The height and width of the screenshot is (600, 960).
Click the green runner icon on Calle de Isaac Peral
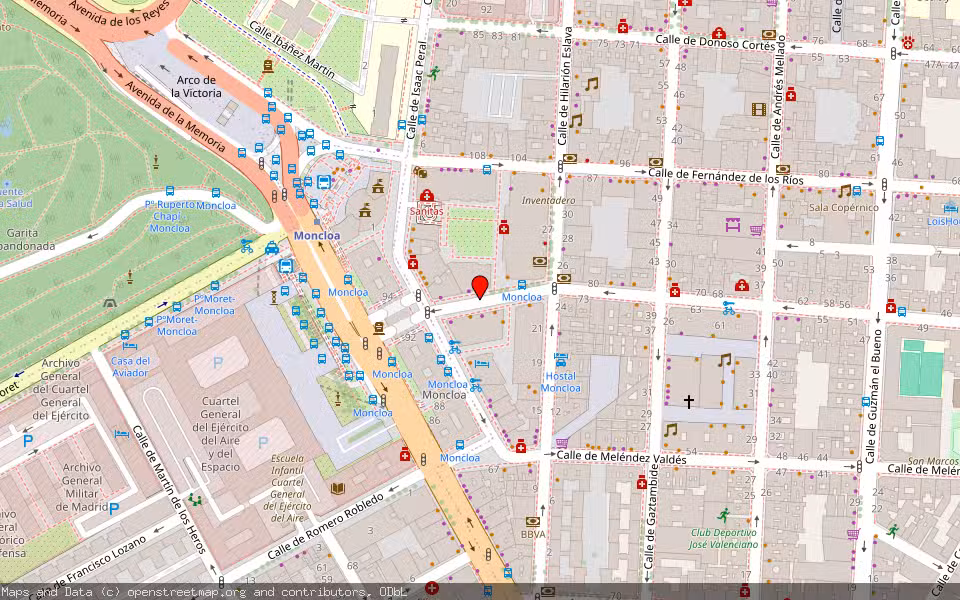click(x=435, y=73)
